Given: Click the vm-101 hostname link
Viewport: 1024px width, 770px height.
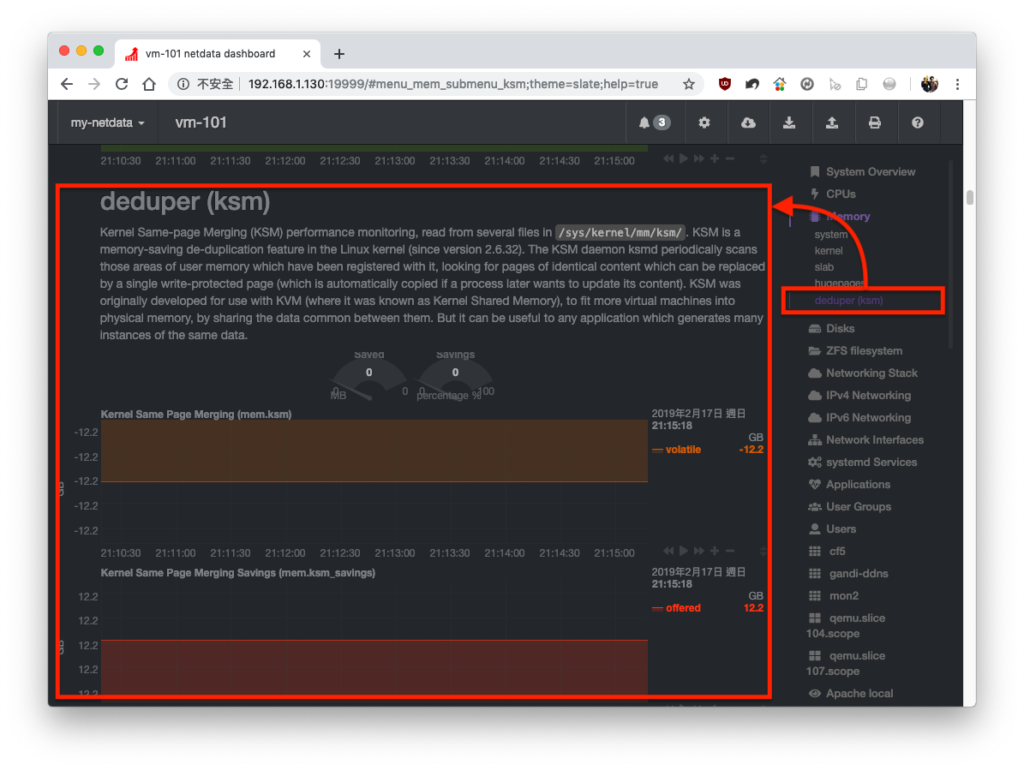Looking at the screenshot, I should tap(201, 123).
